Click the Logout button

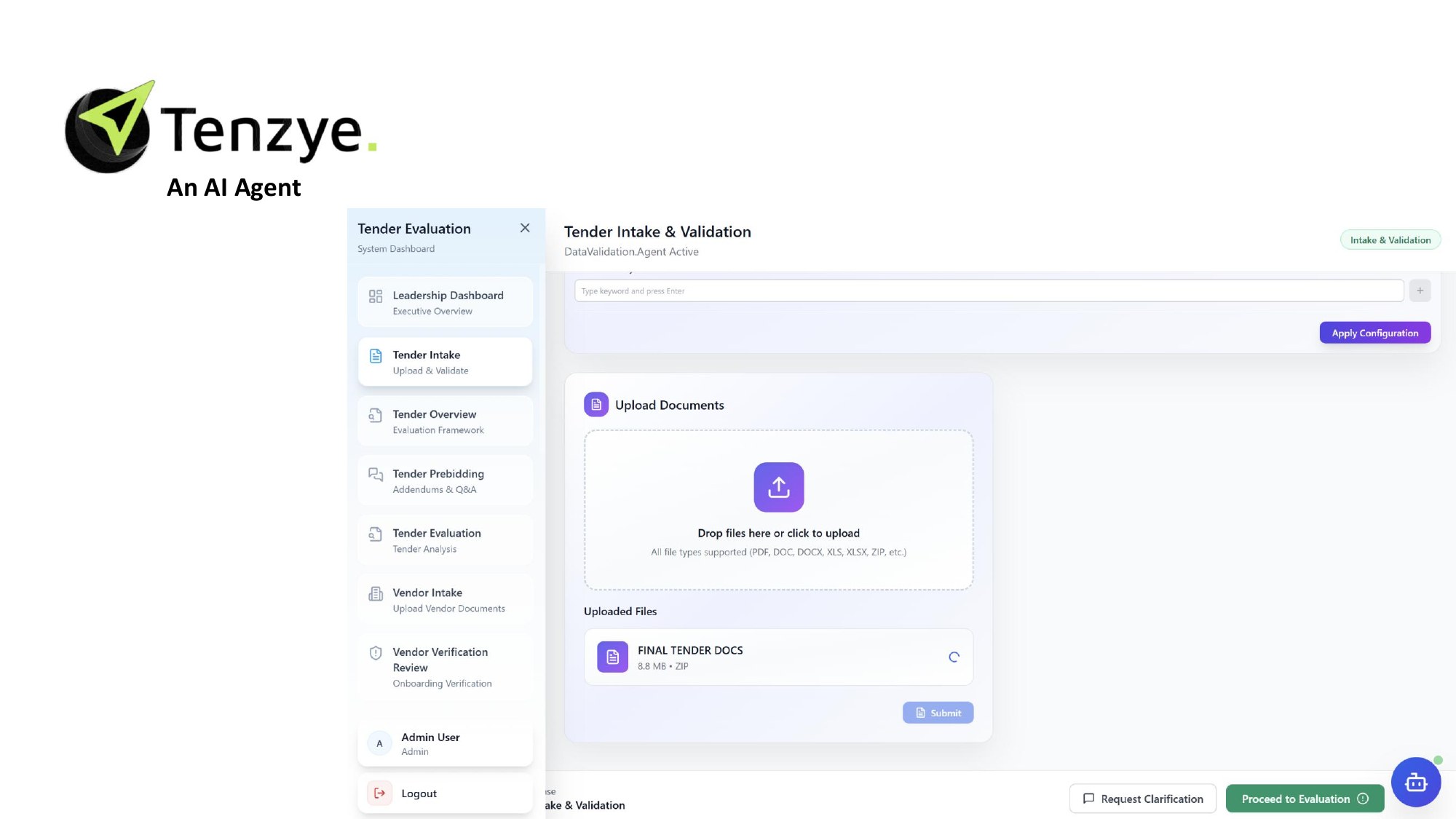pyautogui.click(x=445, y=794)
